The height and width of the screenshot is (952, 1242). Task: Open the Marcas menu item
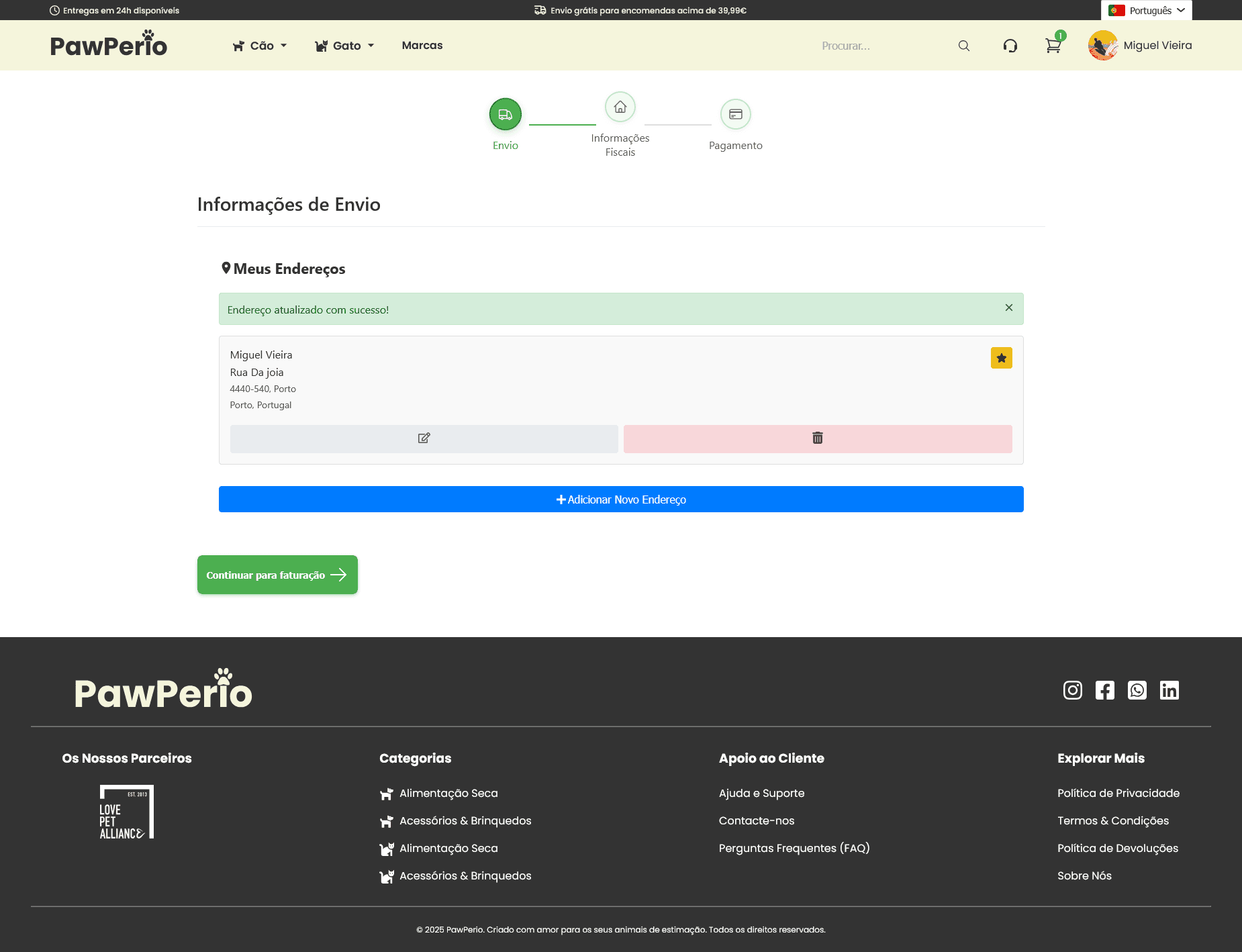click(x=422, y=45)
